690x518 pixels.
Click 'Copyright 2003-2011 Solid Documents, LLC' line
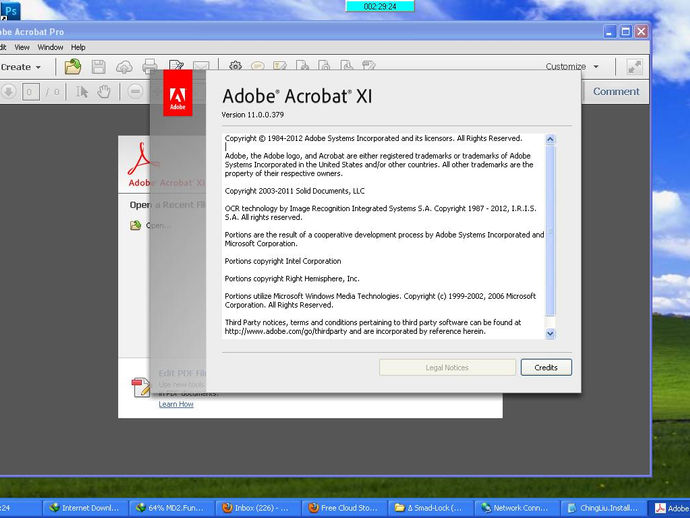click(295, 191)
